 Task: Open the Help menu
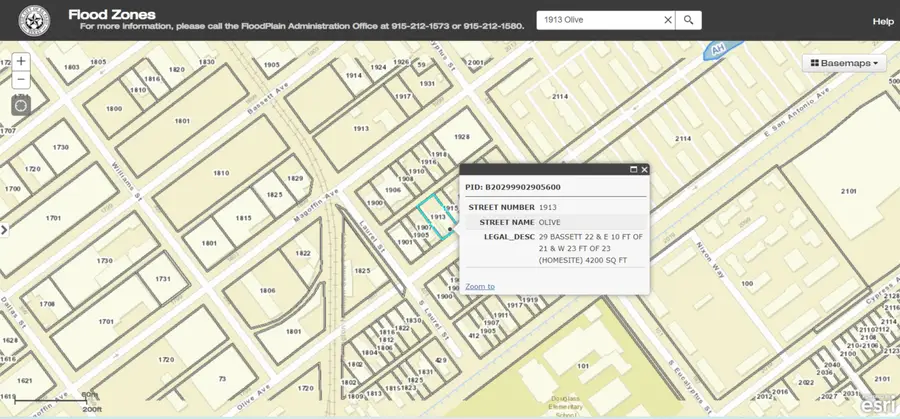click(882, 21)
